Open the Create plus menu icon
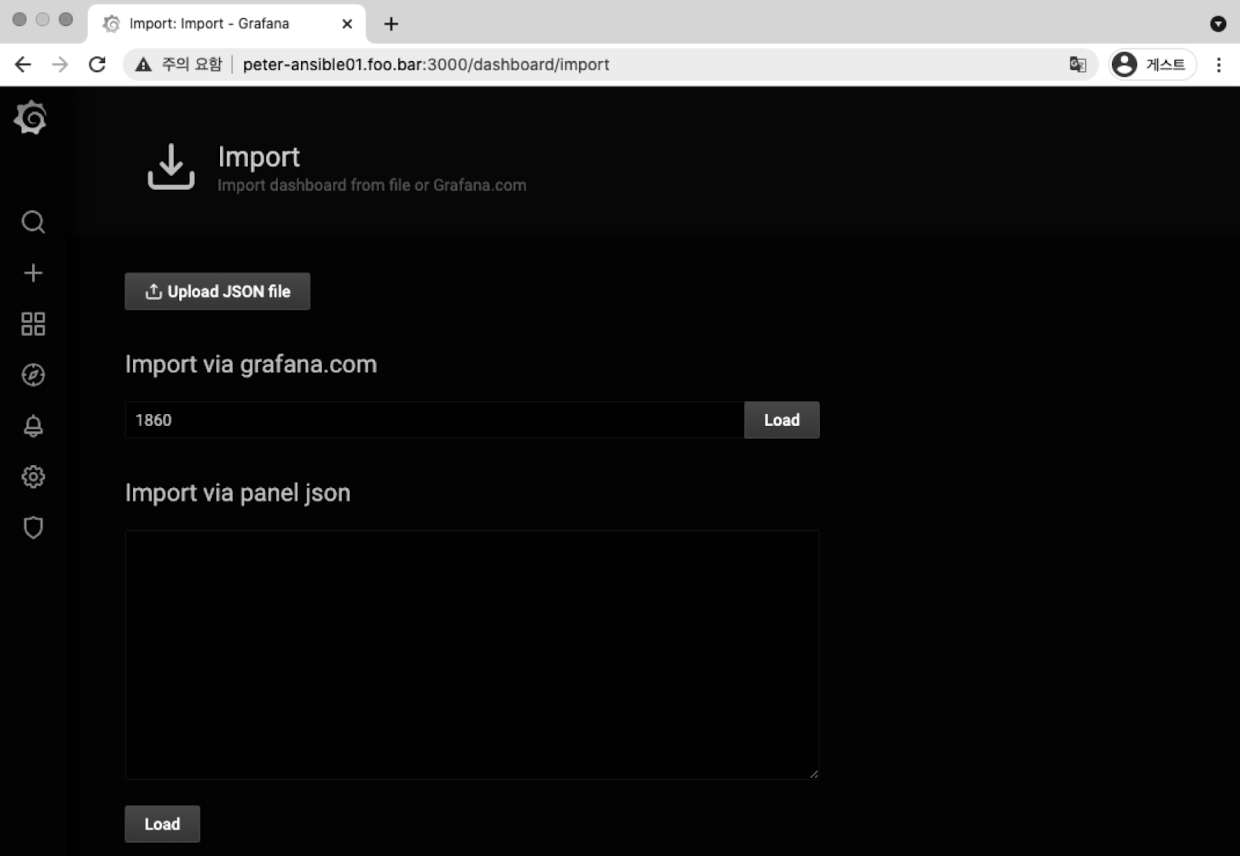1240x856 pixels. 33,273
